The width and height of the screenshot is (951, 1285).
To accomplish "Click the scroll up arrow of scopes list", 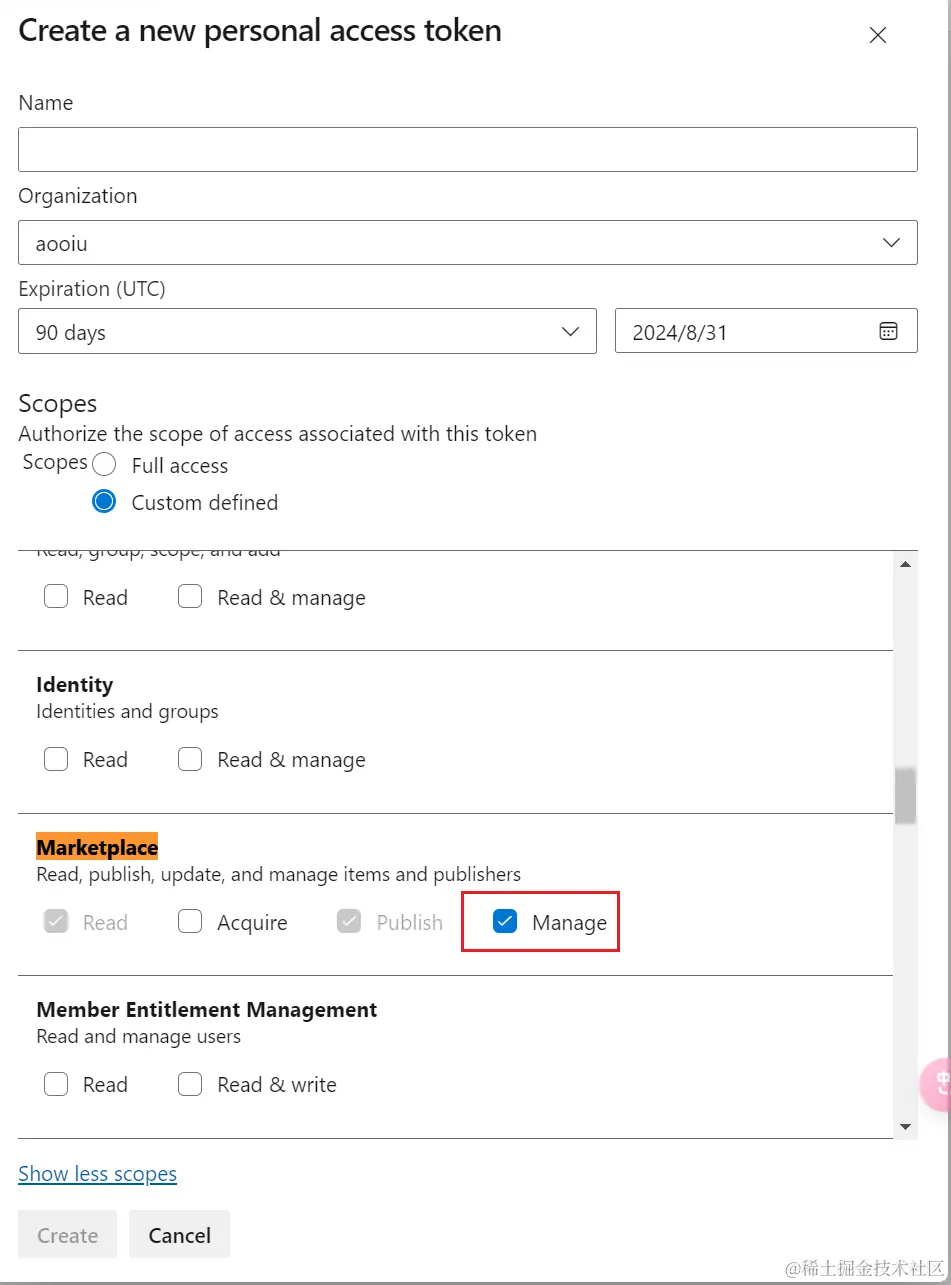I will pos(905,564).
